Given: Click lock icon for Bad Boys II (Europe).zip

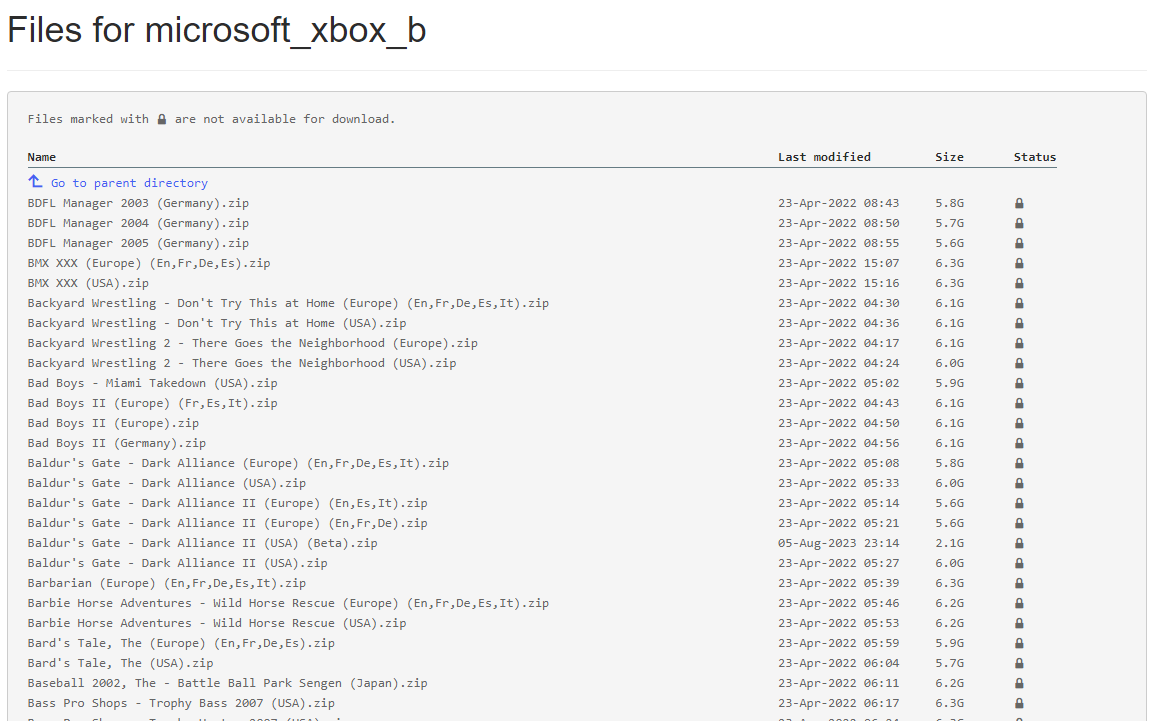Looking at the screenshot, I should [x=1019, y=423].
